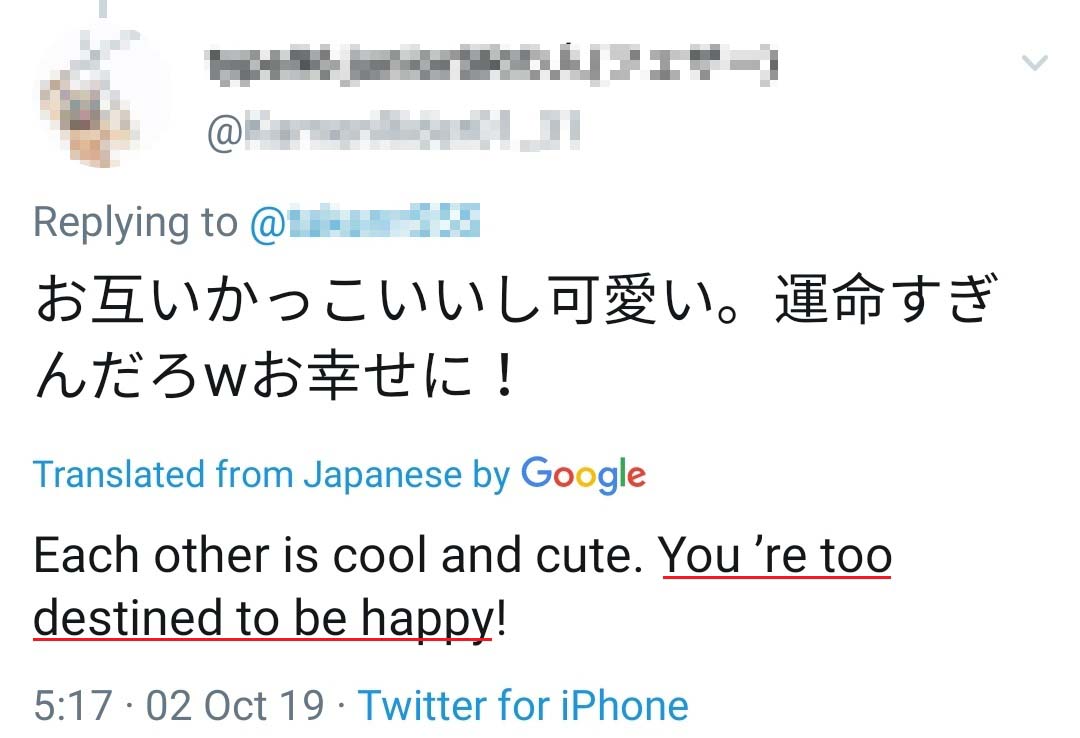Tap the gray "Replying to" label
Image resolution: width=1080 pixels, height=738 pixels.
[135, 222]
